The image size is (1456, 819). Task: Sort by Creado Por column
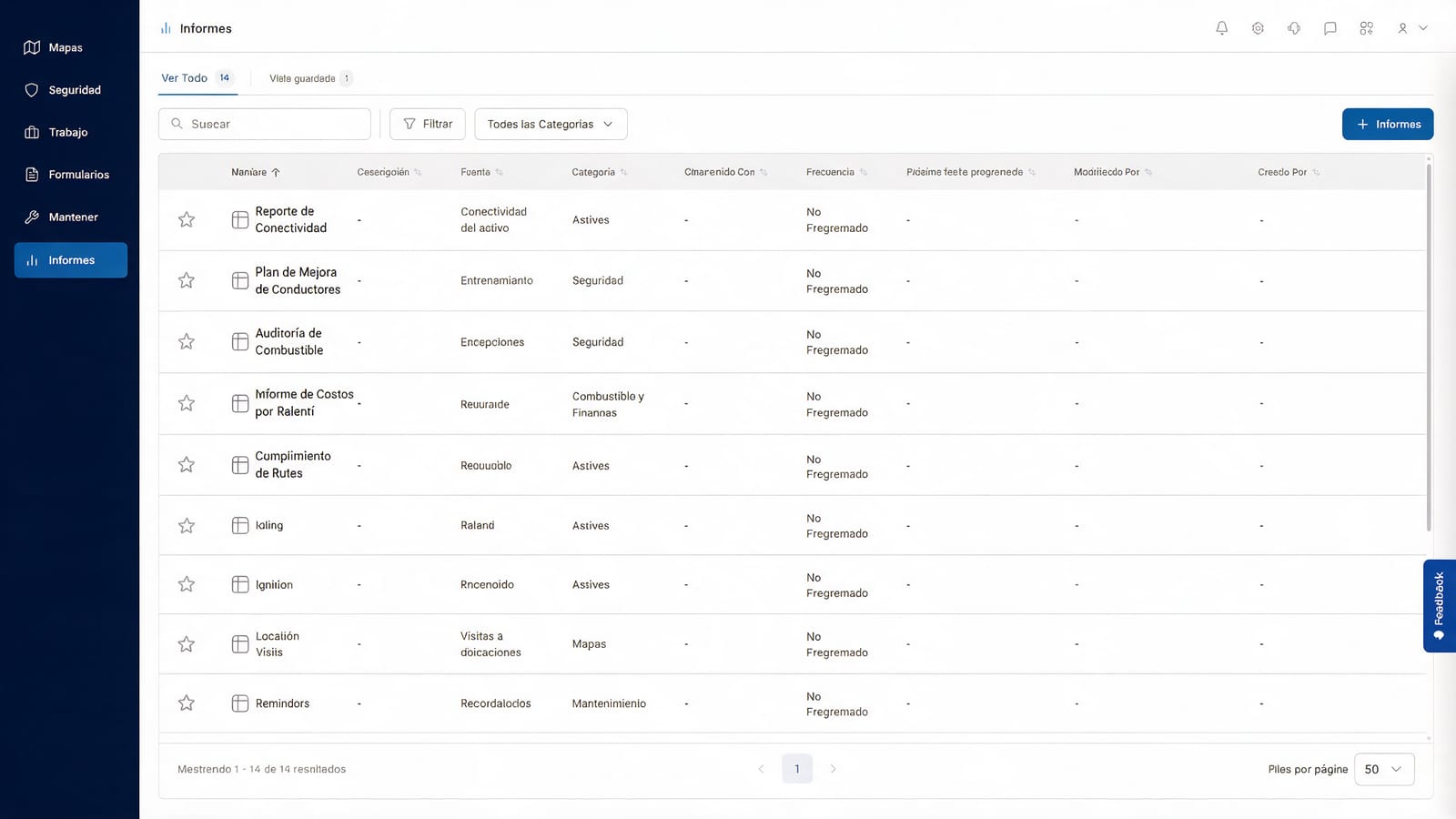(x=1289, y=172)
